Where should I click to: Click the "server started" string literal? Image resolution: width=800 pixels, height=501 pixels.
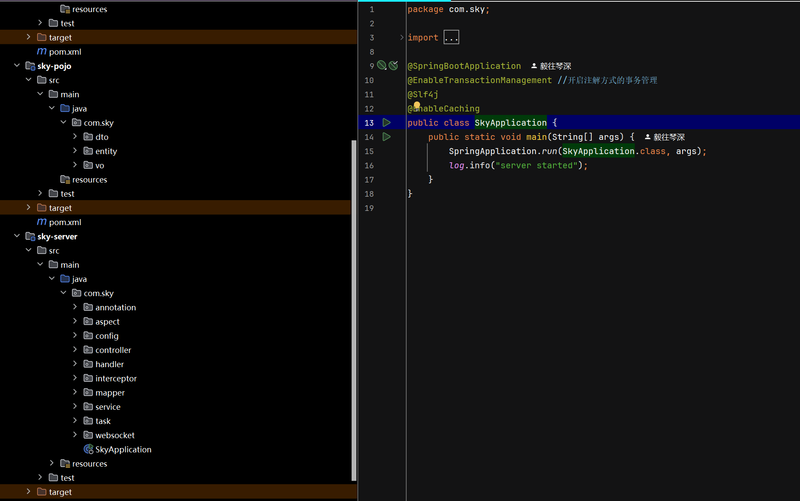click(x=536, y=165)
